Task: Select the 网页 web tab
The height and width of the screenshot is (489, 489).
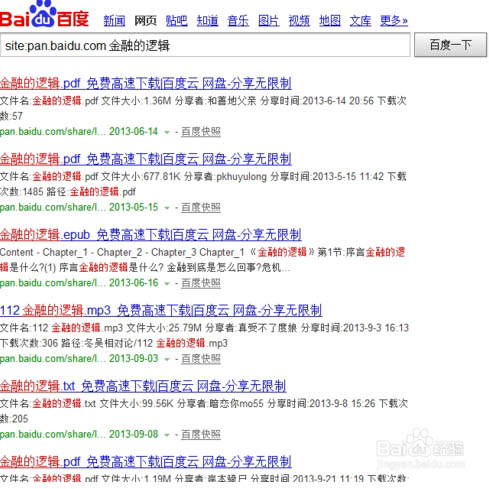Action: 145,21
